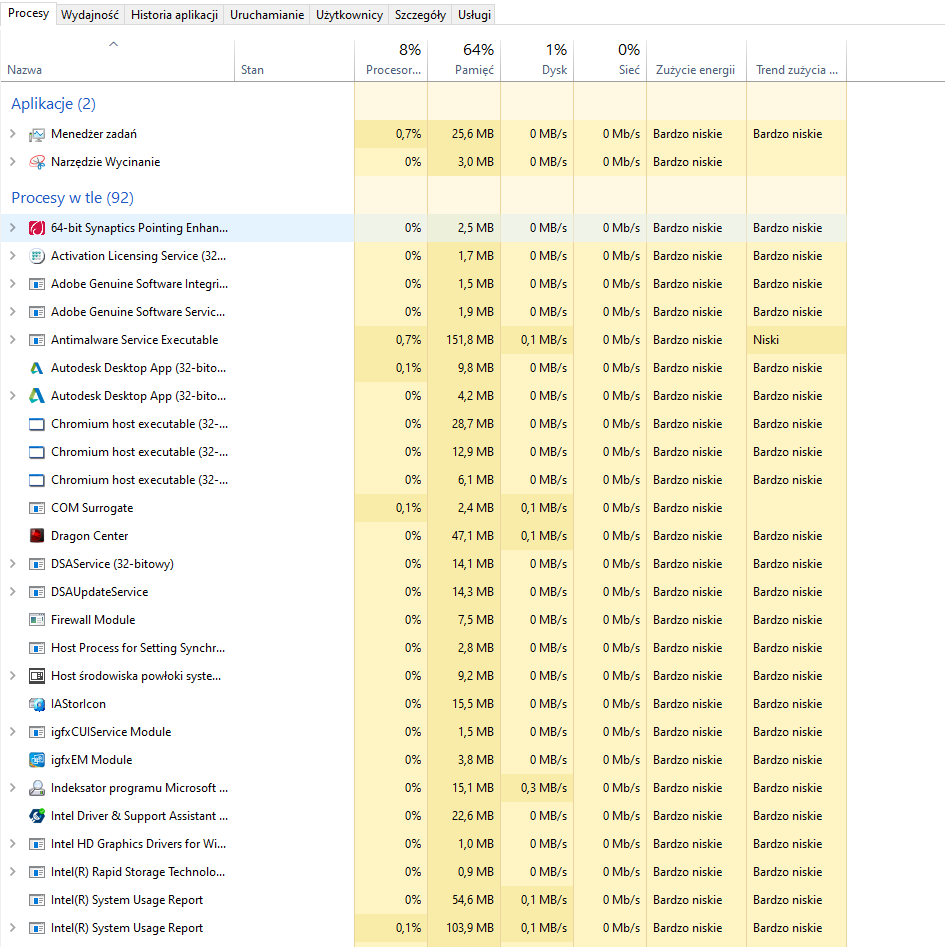Click the Chromium host icon using 12,9 MB

pos(37,452)
